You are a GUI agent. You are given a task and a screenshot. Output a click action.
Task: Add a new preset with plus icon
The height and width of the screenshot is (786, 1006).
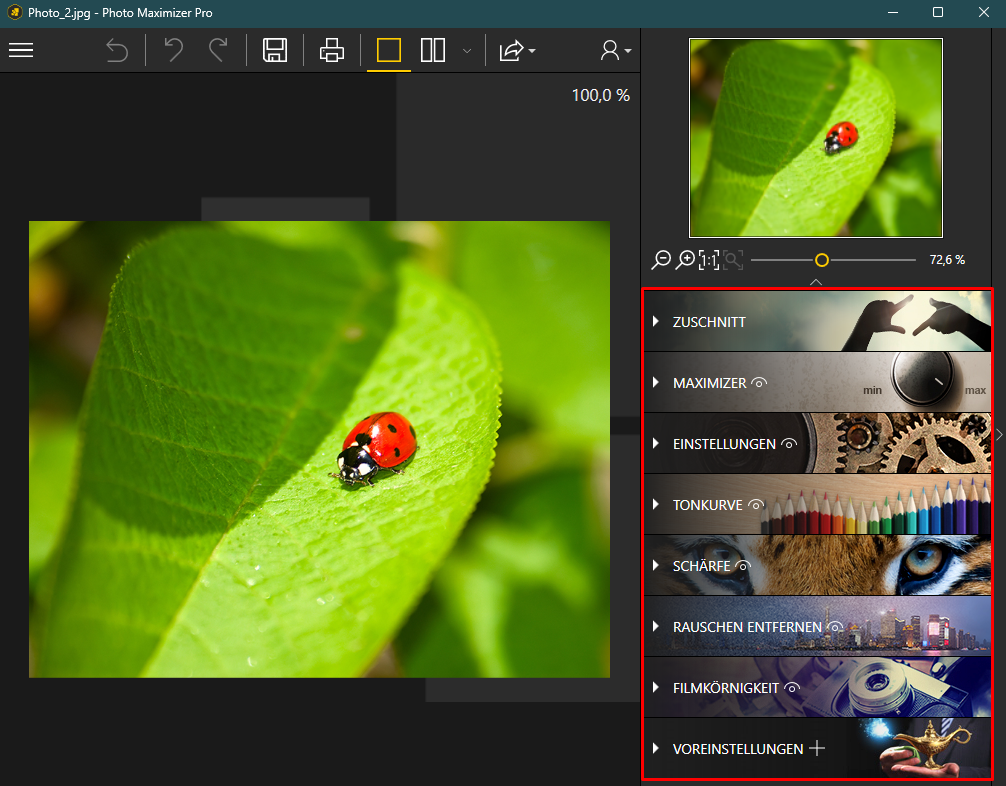click(817, 748)
